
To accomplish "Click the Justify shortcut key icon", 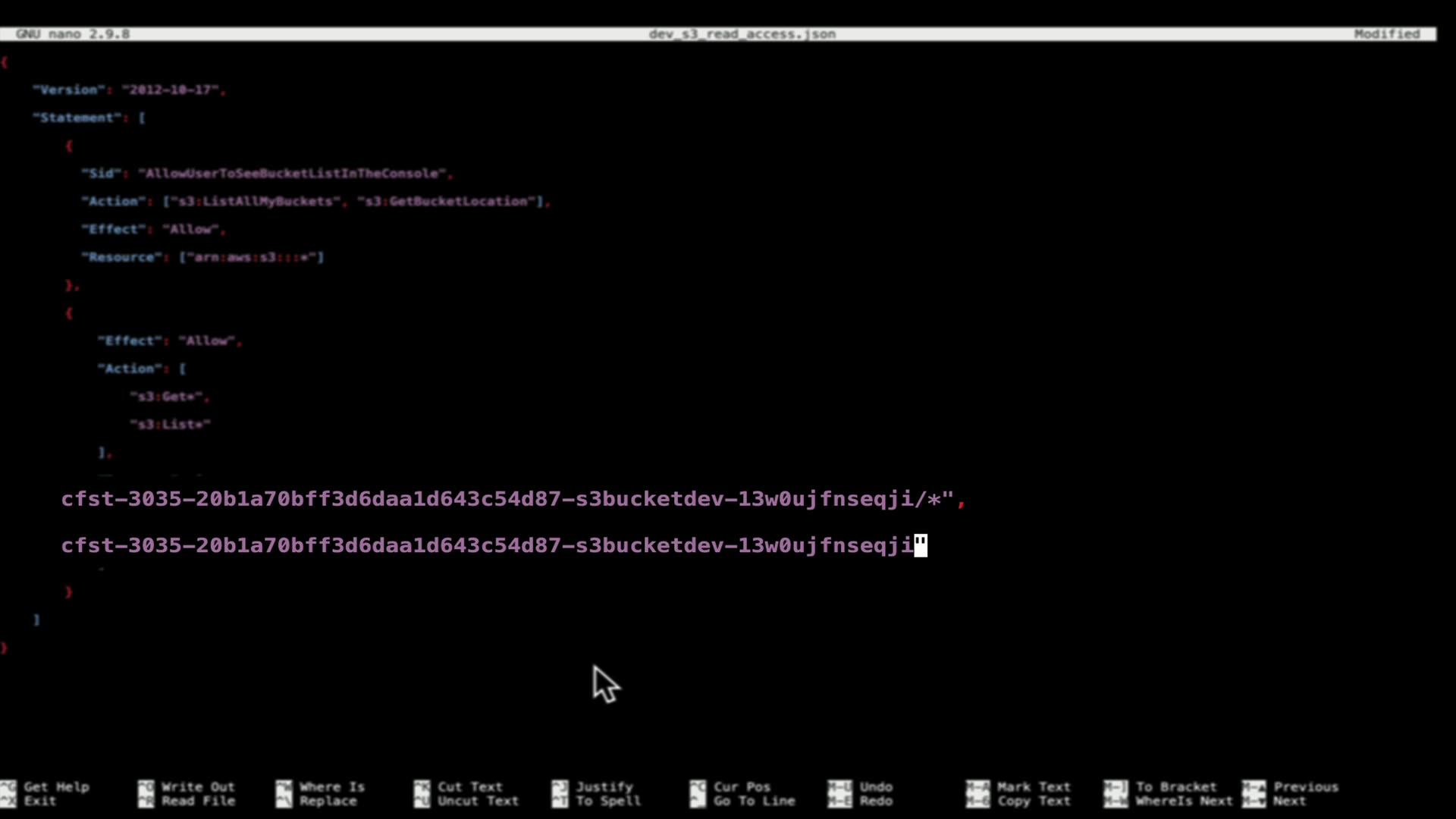I will coord(560,787).
